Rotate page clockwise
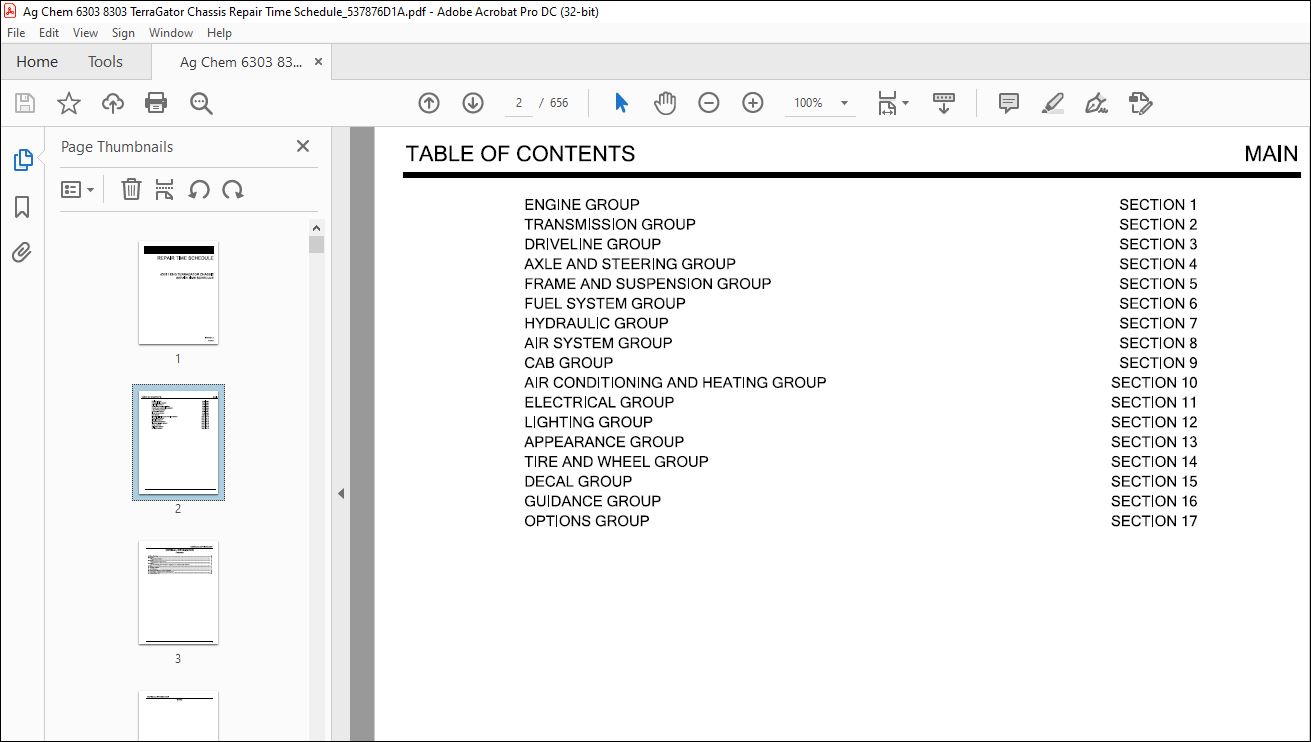The width and height of the screenshot is (1311, 742). click(x=233, y=189)
